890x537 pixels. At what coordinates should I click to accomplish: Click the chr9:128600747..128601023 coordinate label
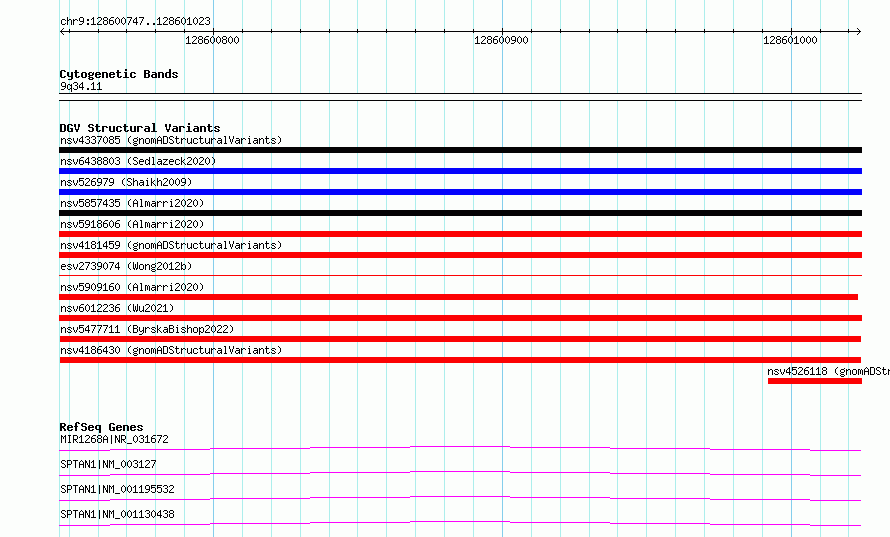click(135, 21)
